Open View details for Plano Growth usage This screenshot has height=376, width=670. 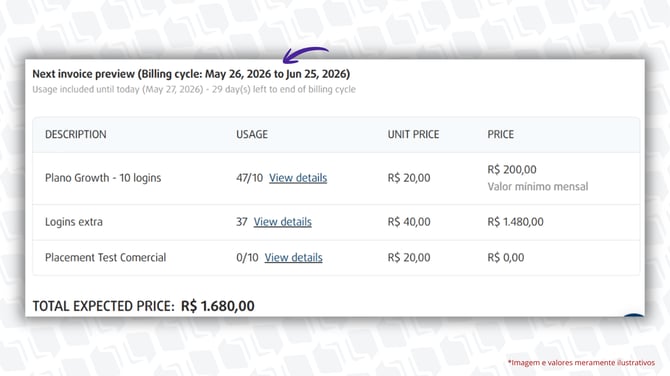[298, 178]
